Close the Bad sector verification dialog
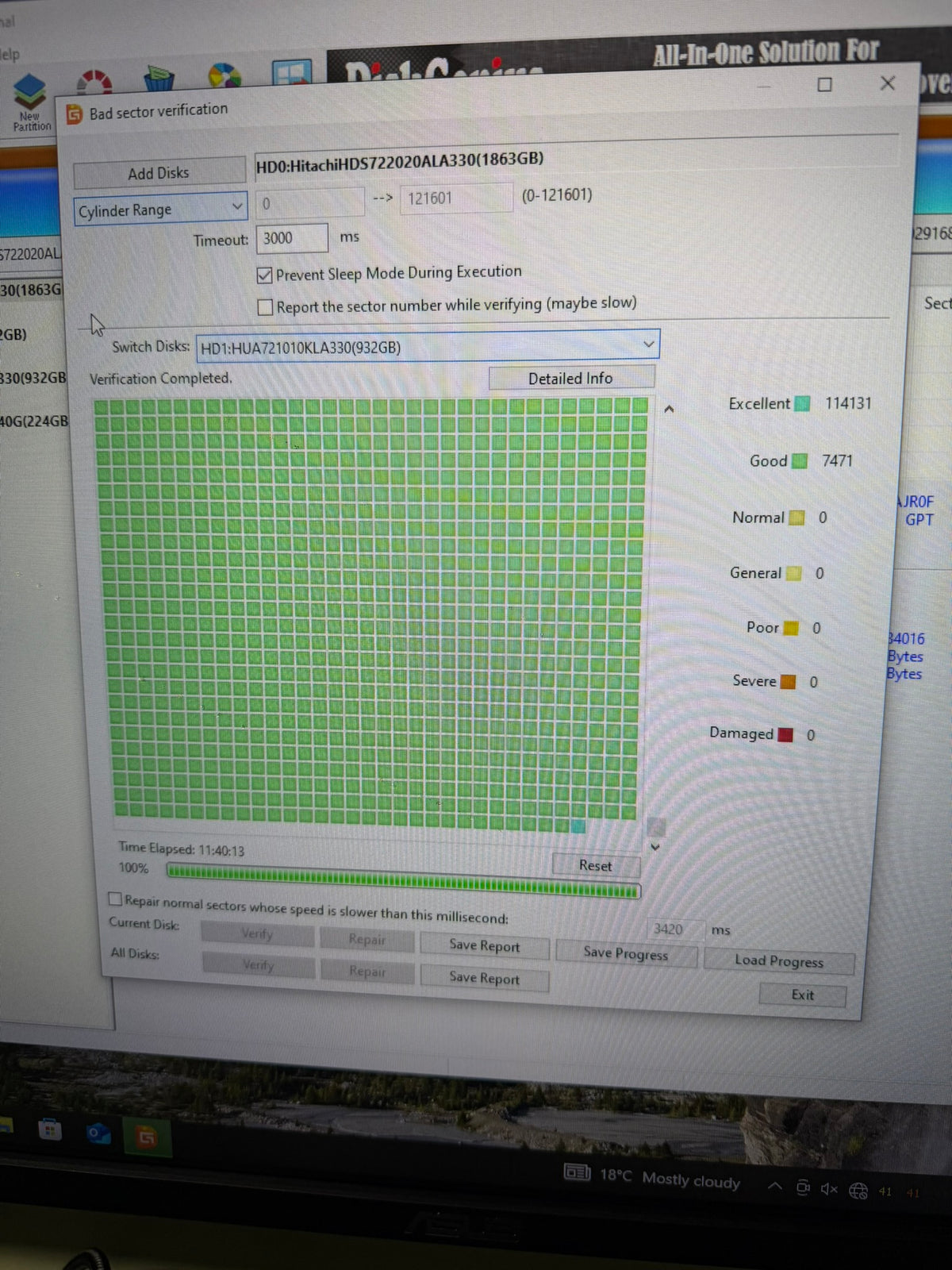The width and height of the screenshot is (952, 1270). (888, 83)
